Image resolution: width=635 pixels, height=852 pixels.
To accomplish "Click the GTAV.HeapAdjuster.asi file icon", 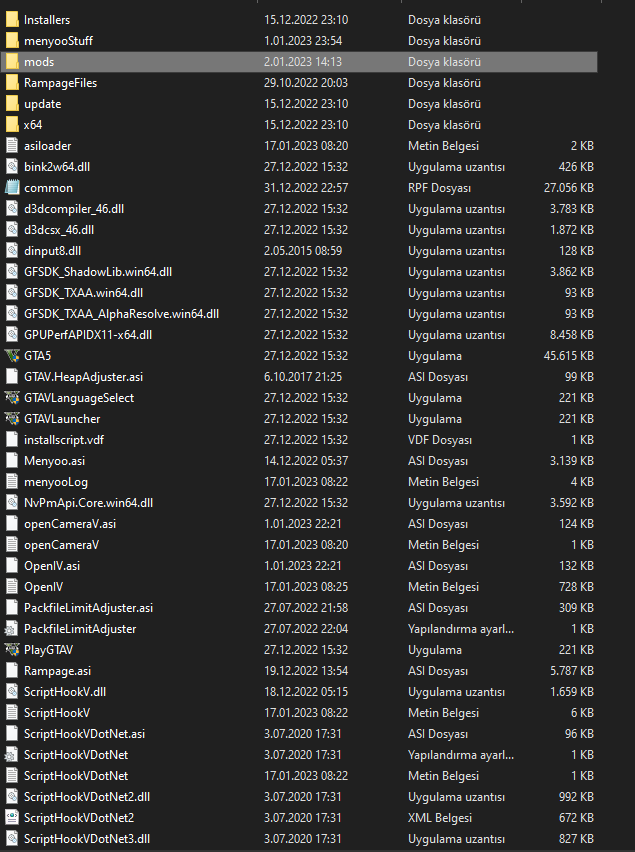I will [12, 377].
